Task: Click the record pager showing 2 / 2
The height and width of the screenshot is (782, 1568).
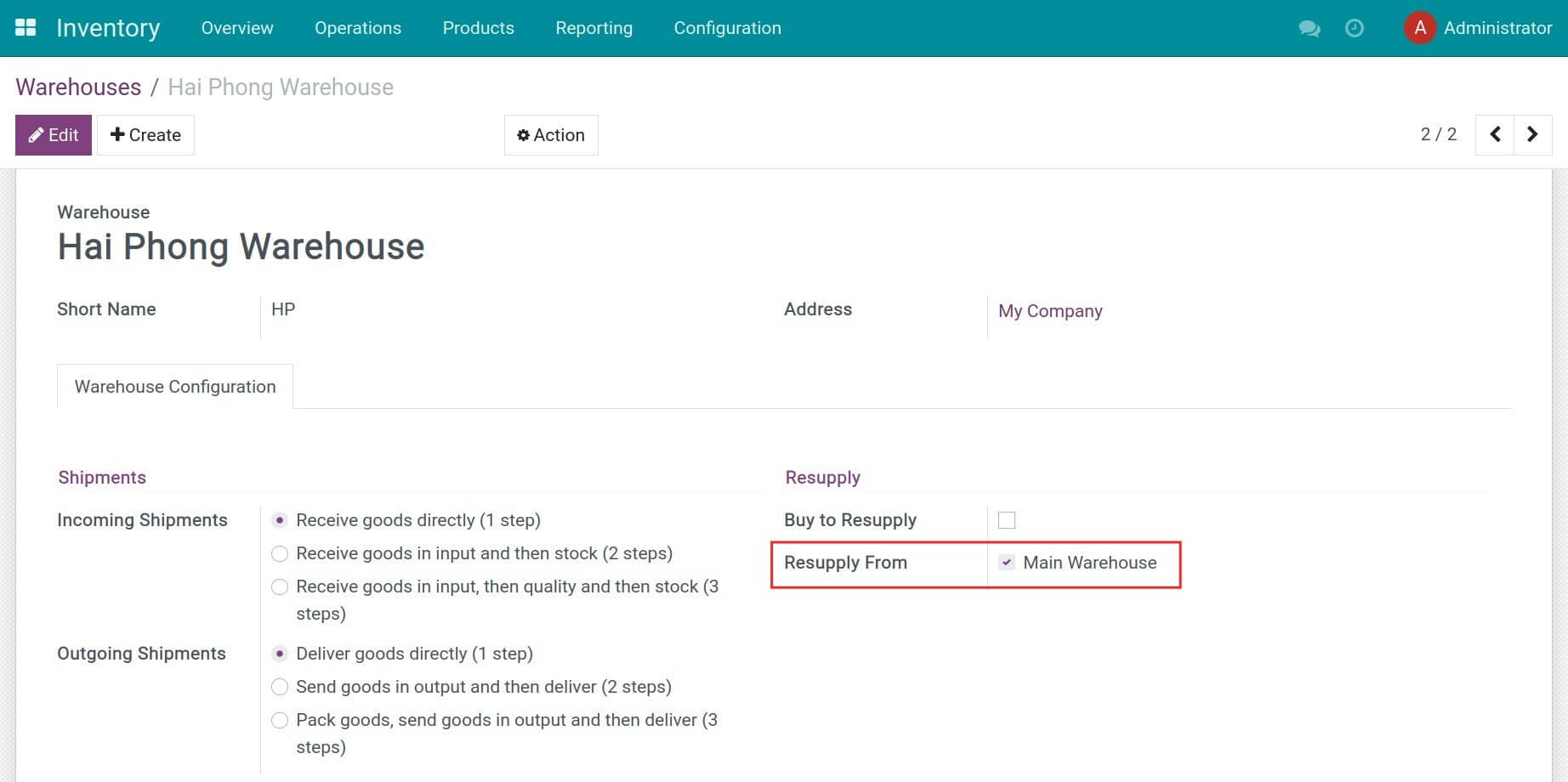Action: tap(1440, 134)
